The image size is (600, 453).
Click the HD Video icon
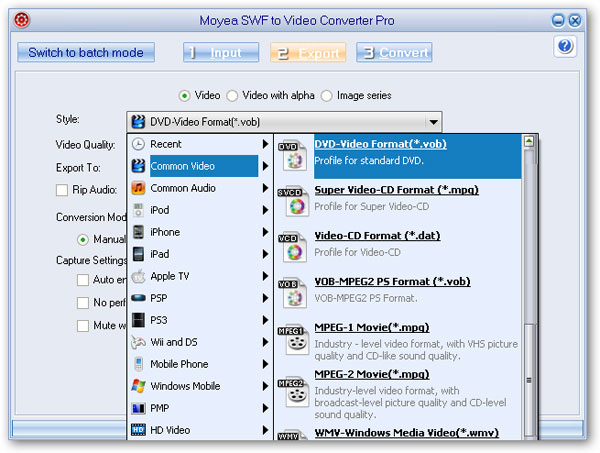pos(138,430)
